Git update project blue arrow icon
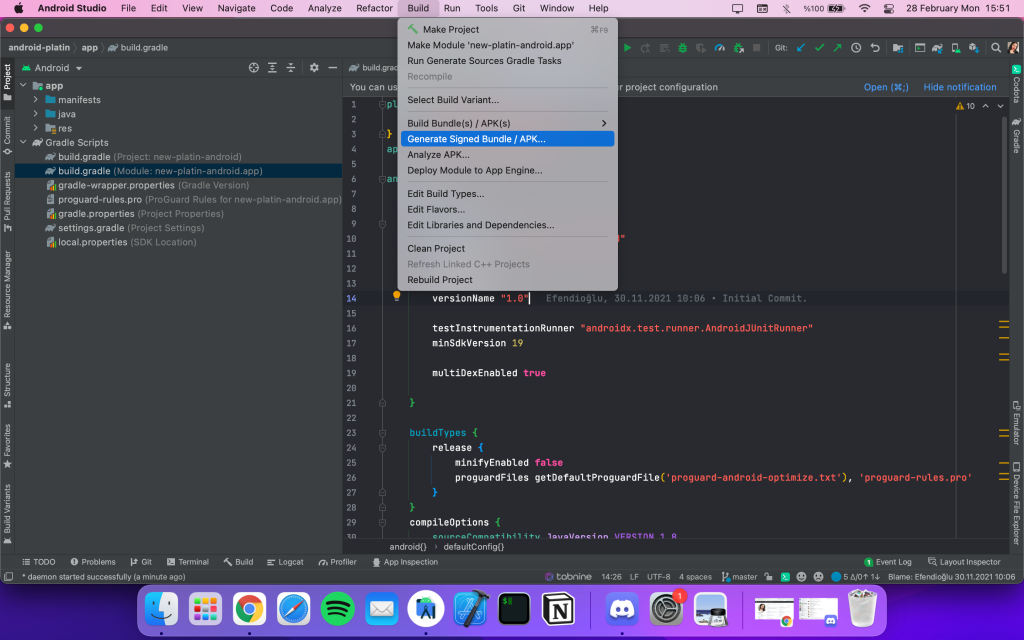 801,48
